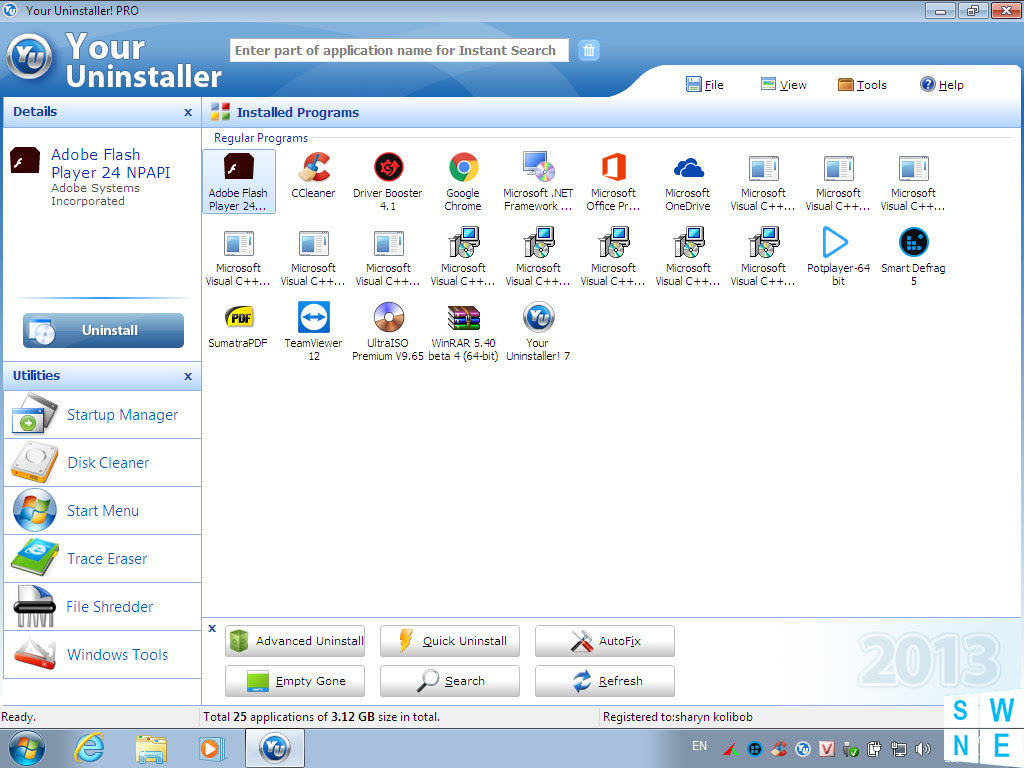Close the Utilities panel
The width and height of the screenshot is (1024, 768).
tap(188, 376)
